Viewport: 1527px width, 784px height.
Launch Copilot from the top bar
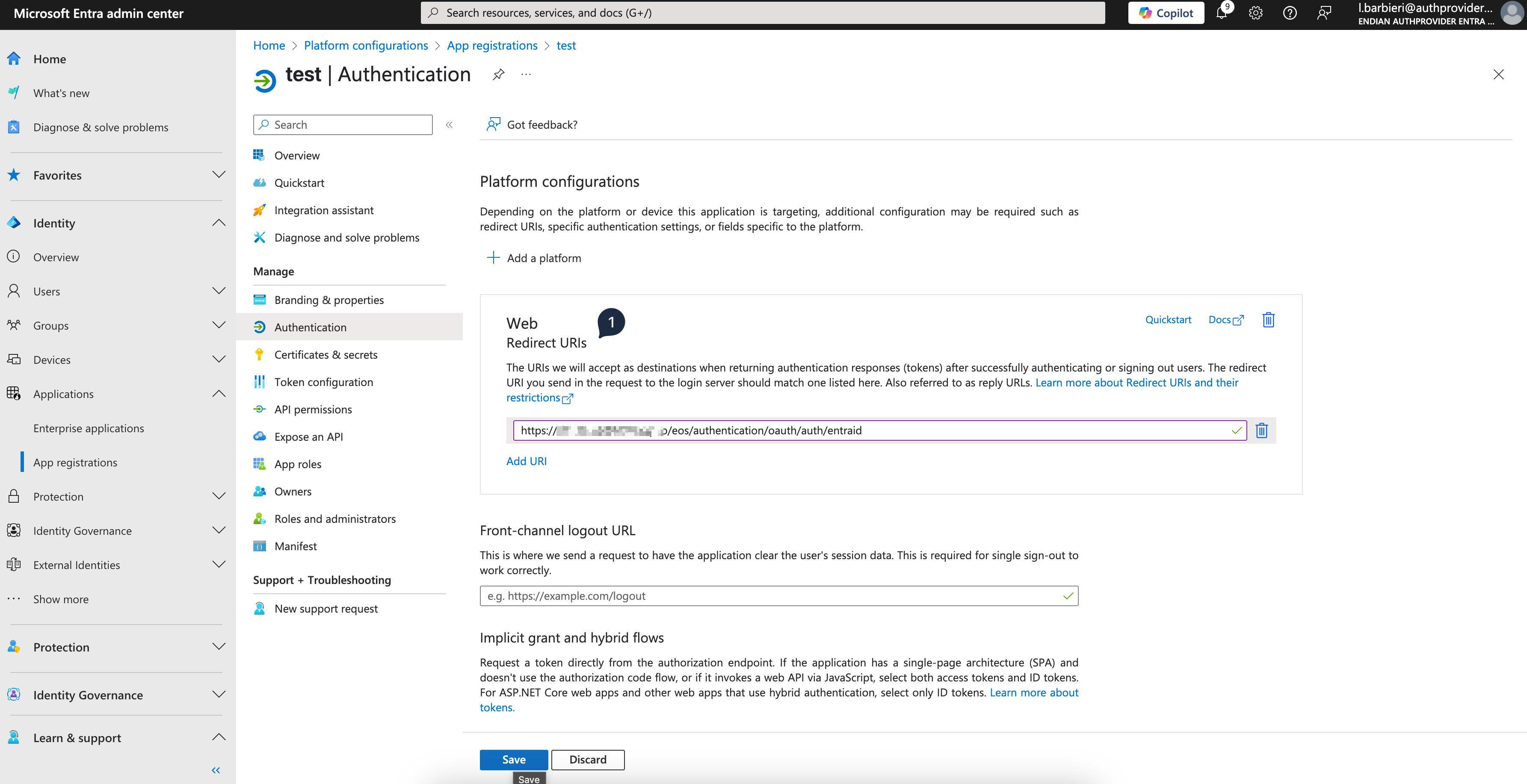1166,12
